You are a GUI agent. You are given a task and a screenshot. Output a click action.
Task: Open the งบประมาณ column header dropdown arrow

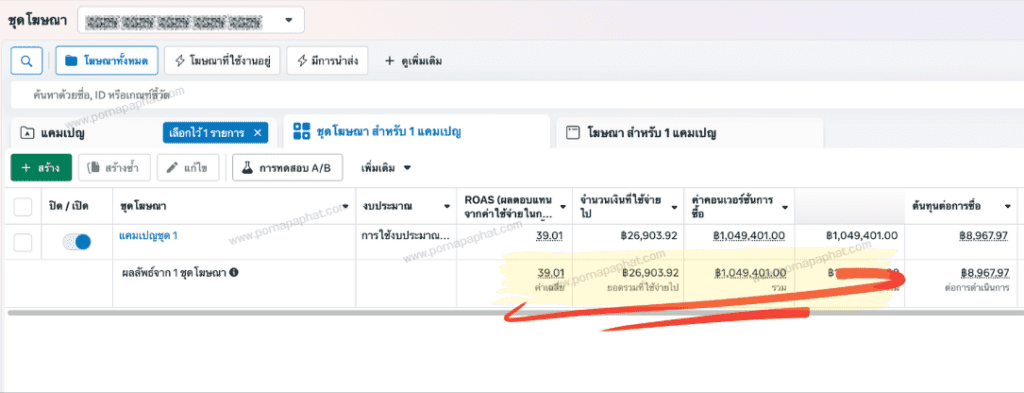[x=447, y=206]
